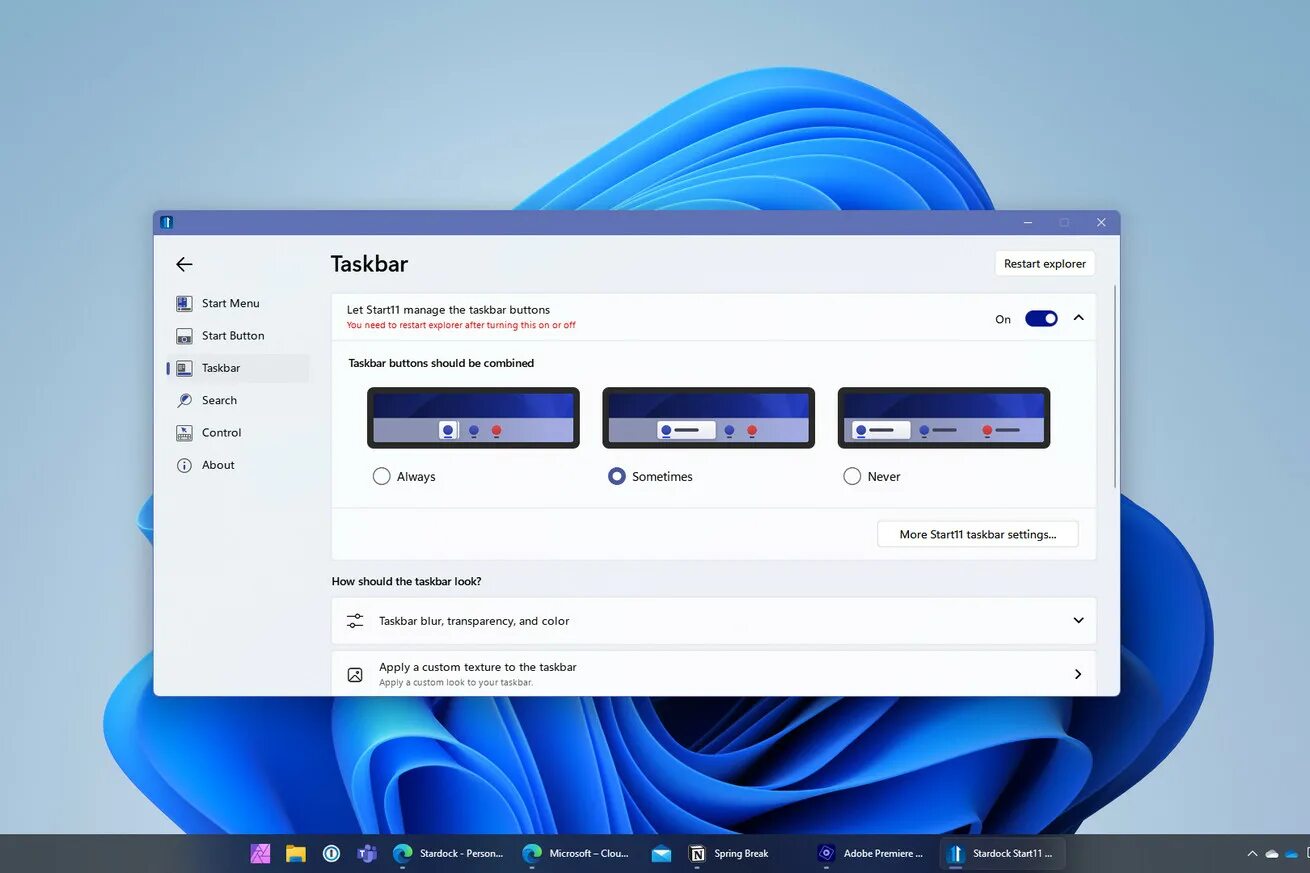Screen dimensions: 1310x873
Task: Open the Taskbar section icon in the sidebar
Action: 184,368
